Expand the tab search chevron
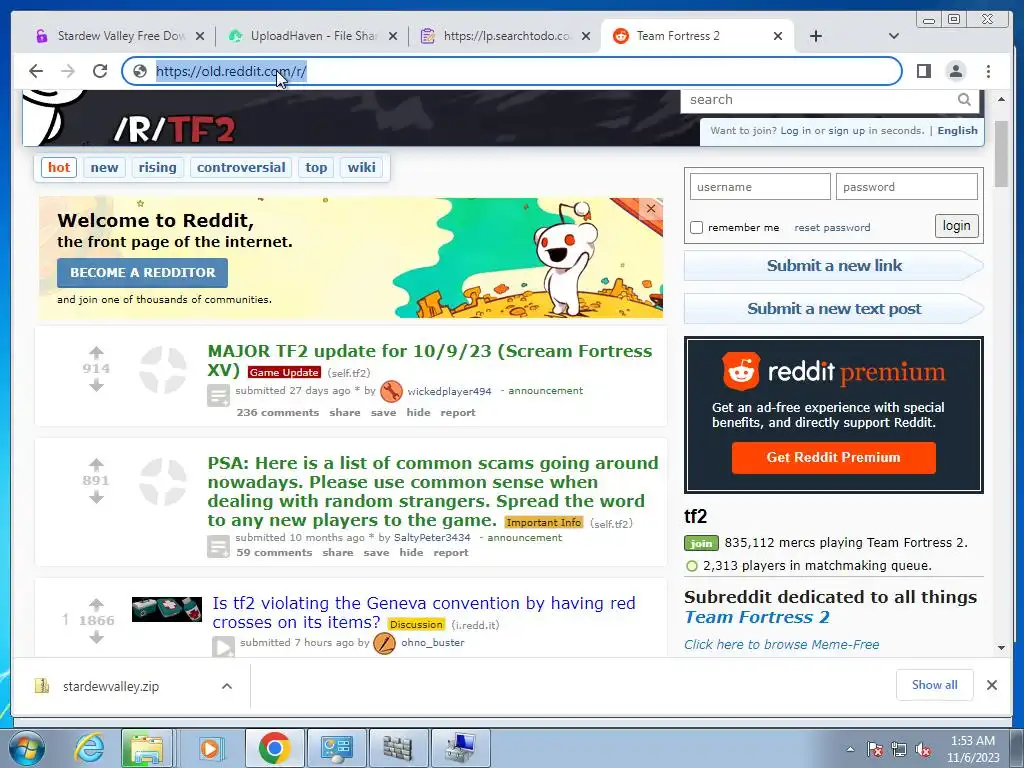 point(894,36)
